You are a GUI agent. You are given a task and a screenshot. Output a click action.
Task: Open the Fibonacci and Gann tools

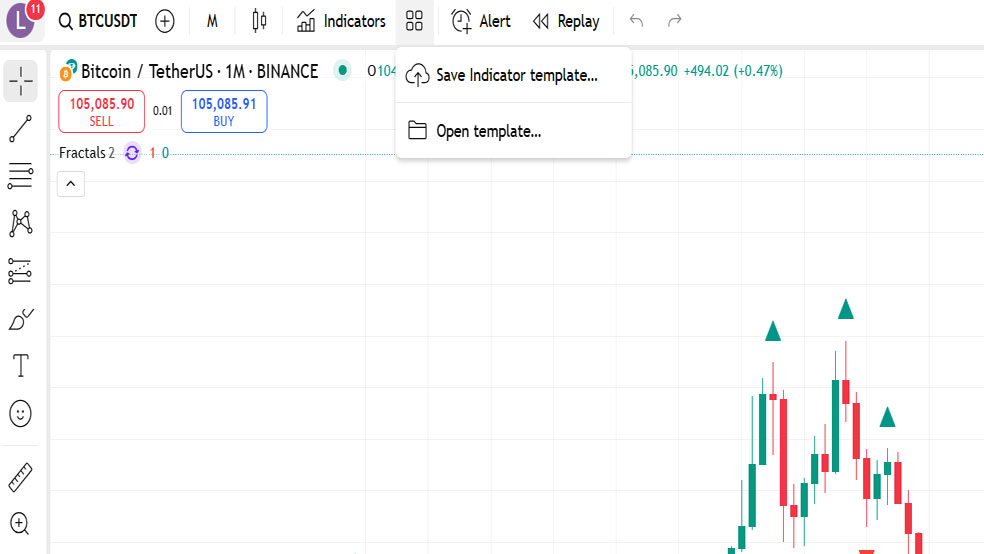coord(20,176)
